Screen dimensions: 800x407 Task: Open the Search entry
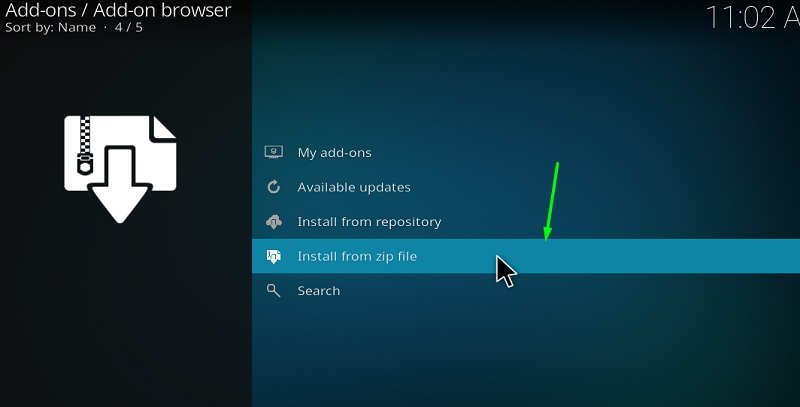(x=526, y=291)
